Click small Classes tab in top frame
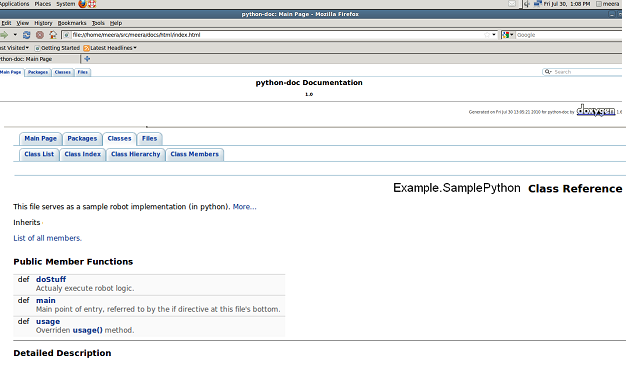This screenshot has height=375, width=626. pos(63,72)
